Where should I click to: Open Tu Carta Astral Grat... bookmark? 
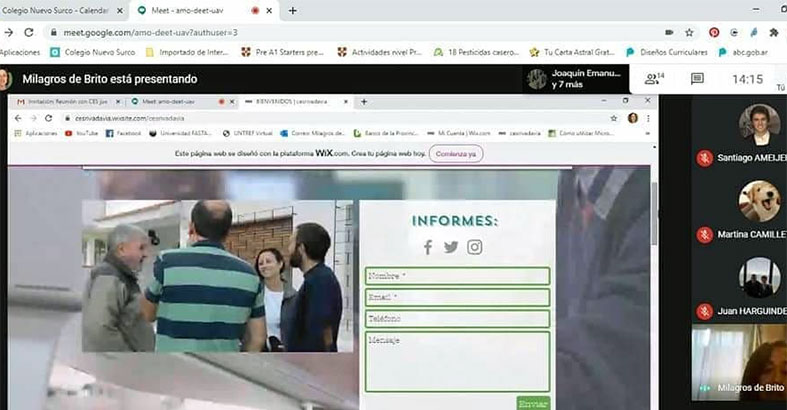(572, 52)
